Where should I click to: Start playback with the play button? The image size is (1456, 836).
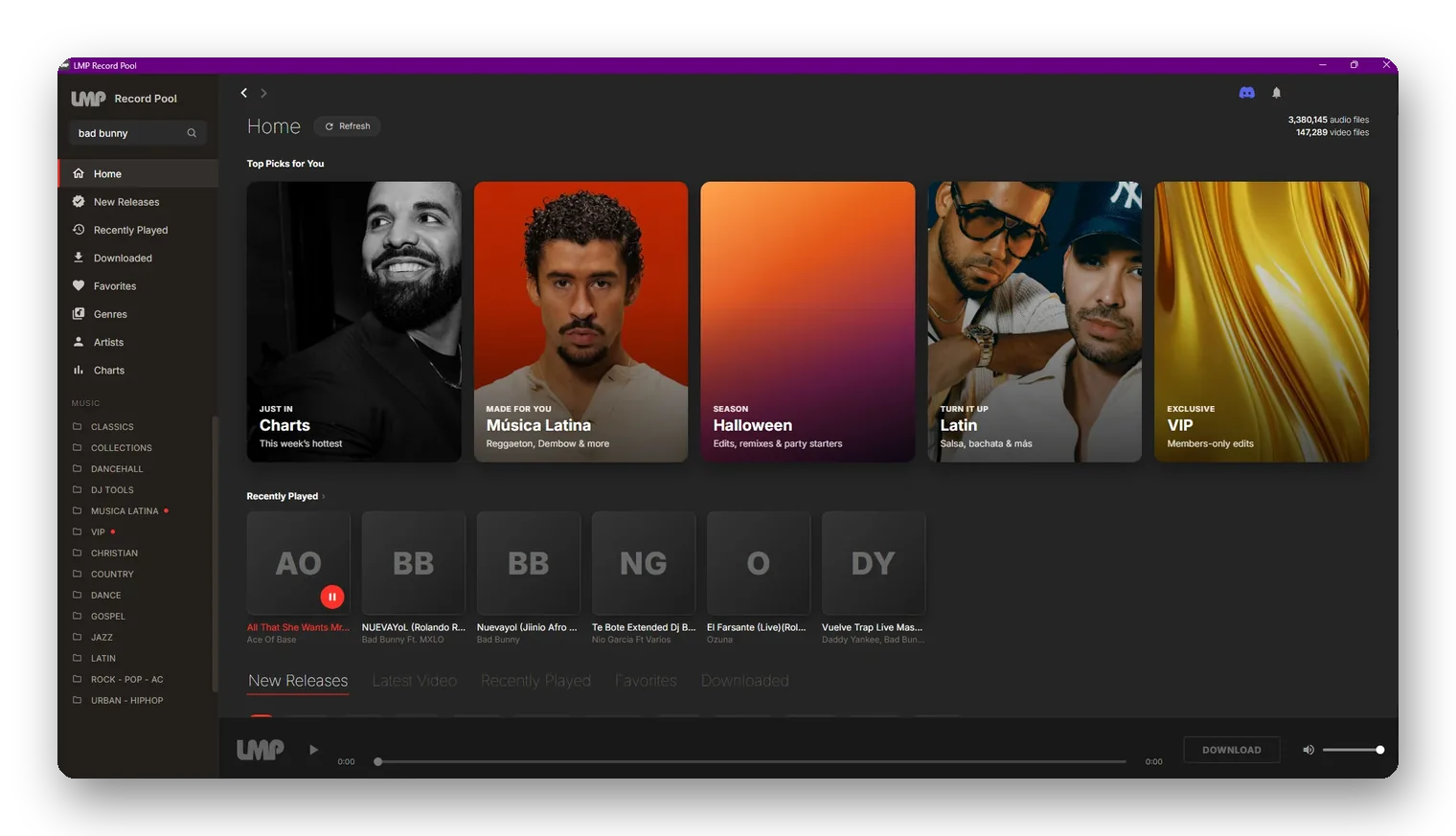coord(313,750)
